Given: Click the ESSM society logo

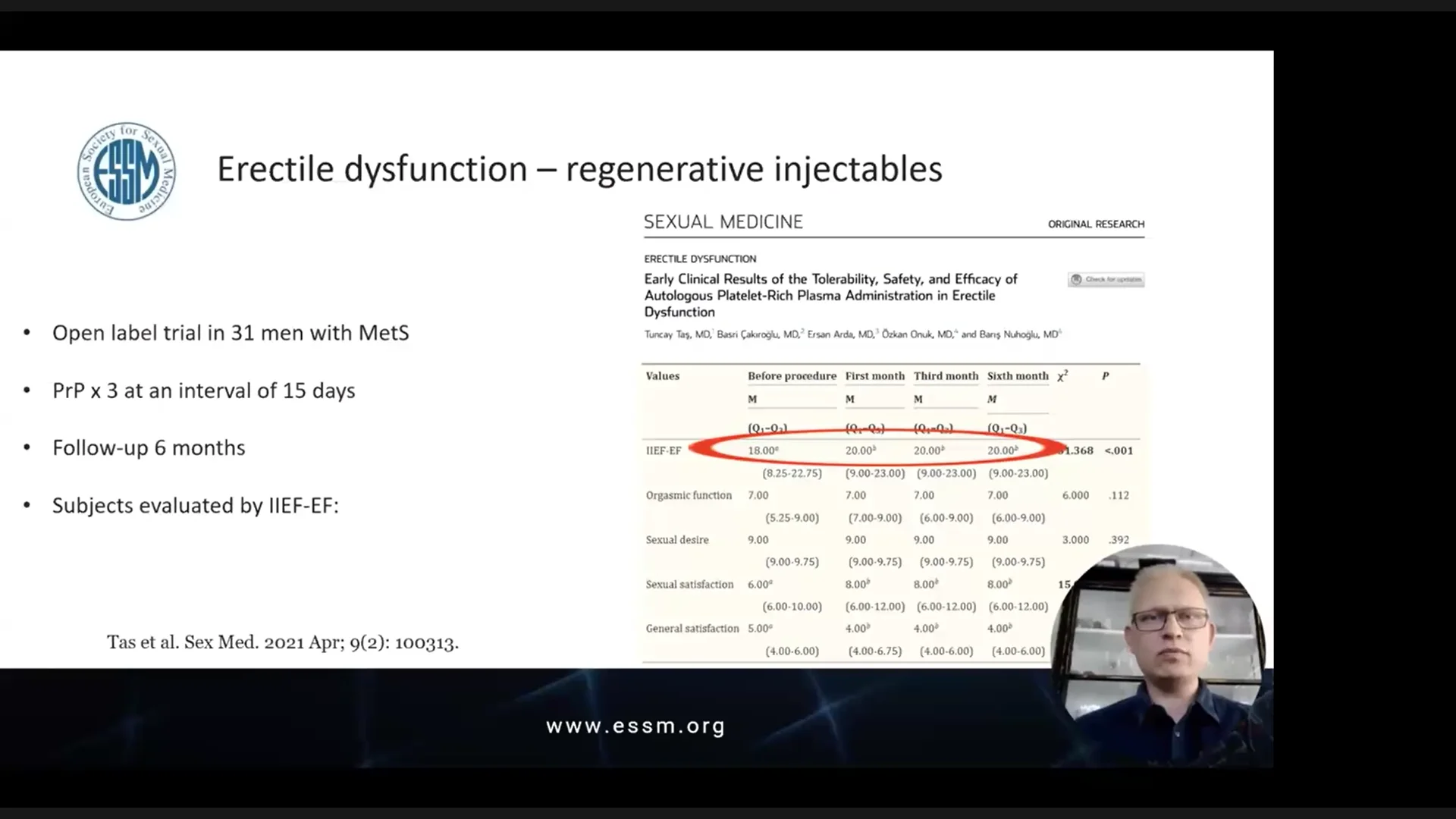Looking at the screenshot, I should [127, 171].
